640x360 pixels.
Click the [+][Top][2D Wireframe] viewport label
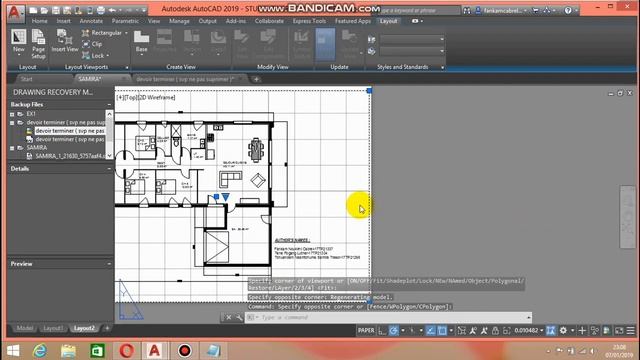146,98
